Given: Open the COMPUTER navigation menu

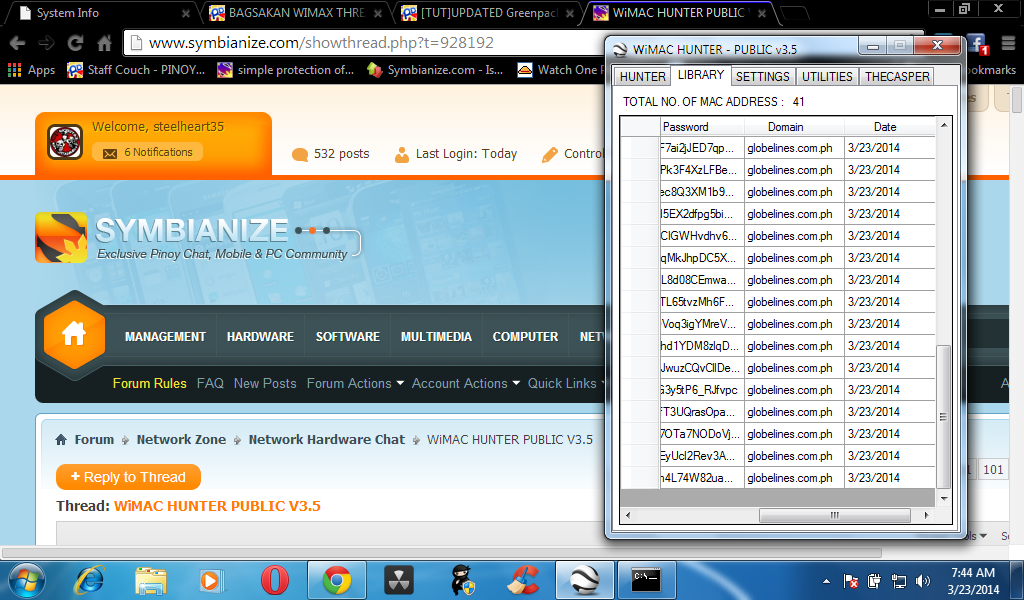Looking at the screenshot, I should point(525,336).
